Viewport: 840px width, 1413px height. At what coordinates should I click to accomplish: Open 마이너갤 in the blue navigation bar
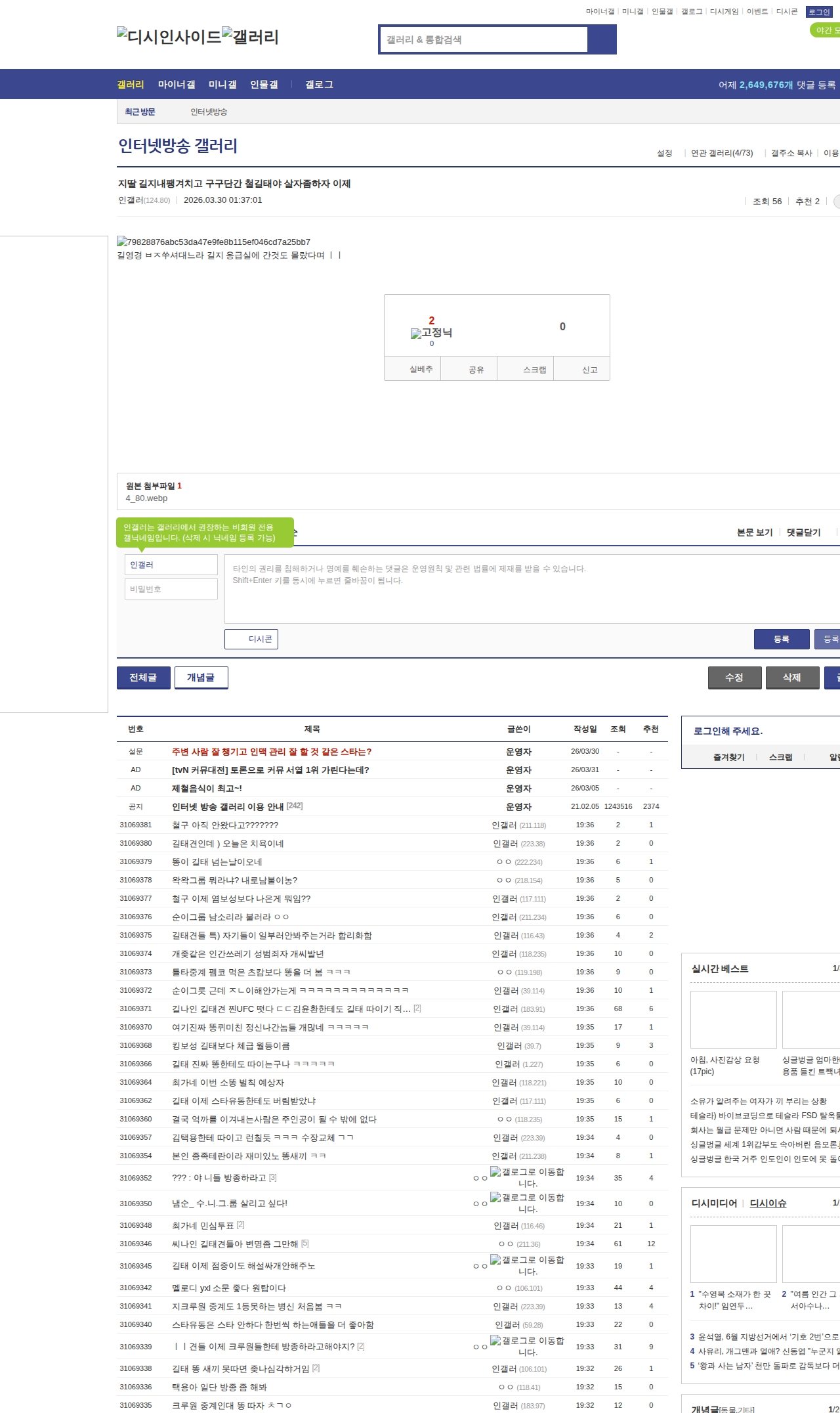(177, 85)
